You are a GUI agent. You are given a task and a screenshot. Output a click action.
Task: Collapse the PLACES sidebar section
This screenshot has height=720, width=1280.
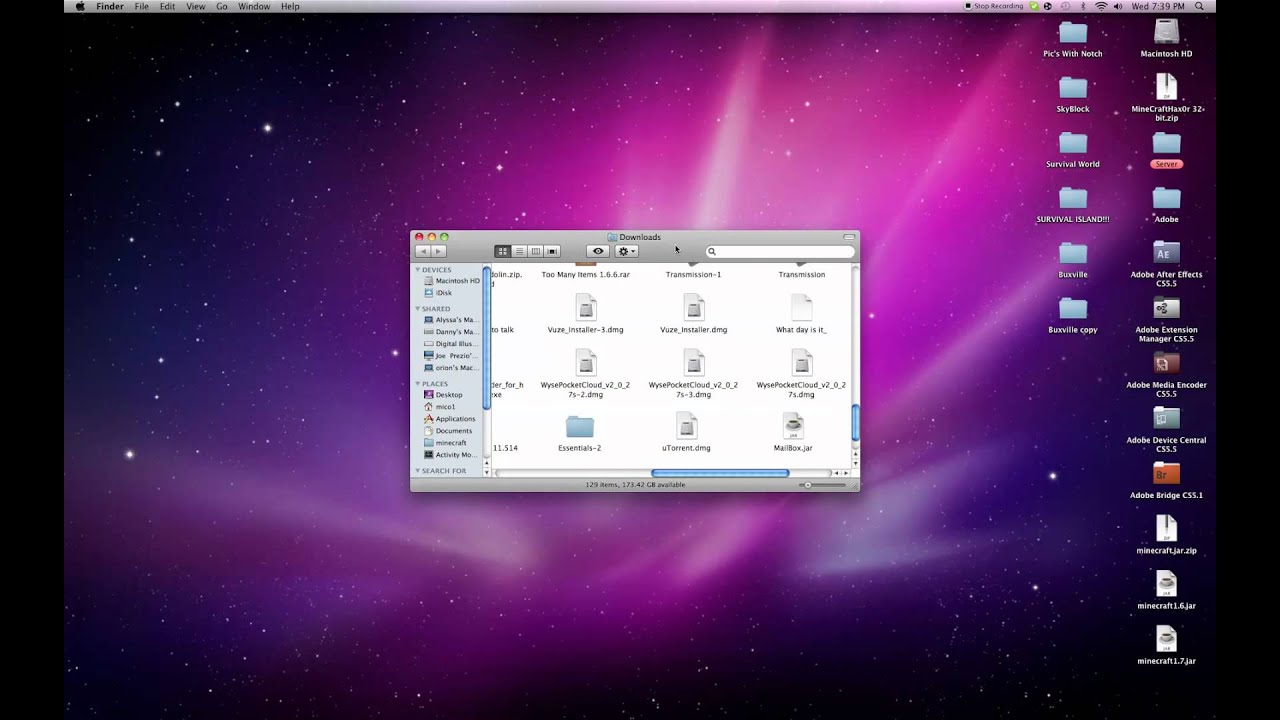tap(418, 384)
